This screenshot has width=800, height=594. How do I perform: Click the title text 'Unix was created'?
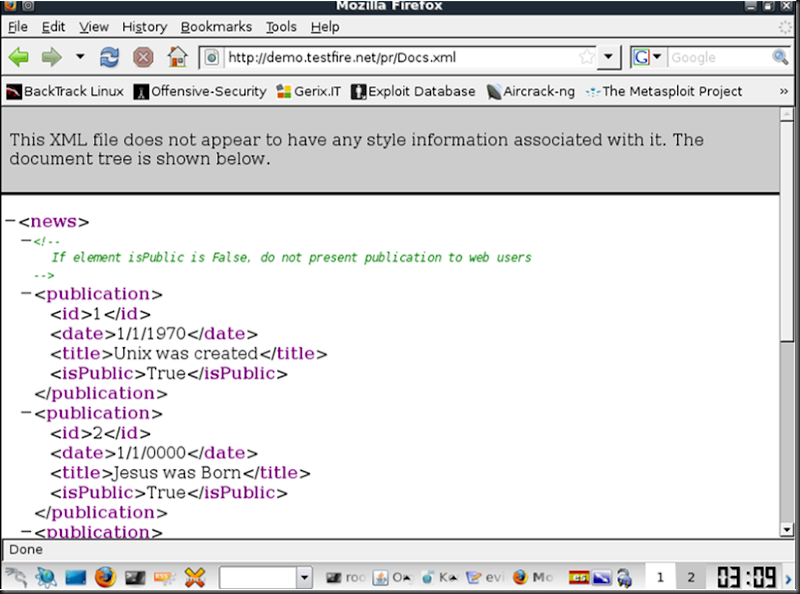(186, 353)
